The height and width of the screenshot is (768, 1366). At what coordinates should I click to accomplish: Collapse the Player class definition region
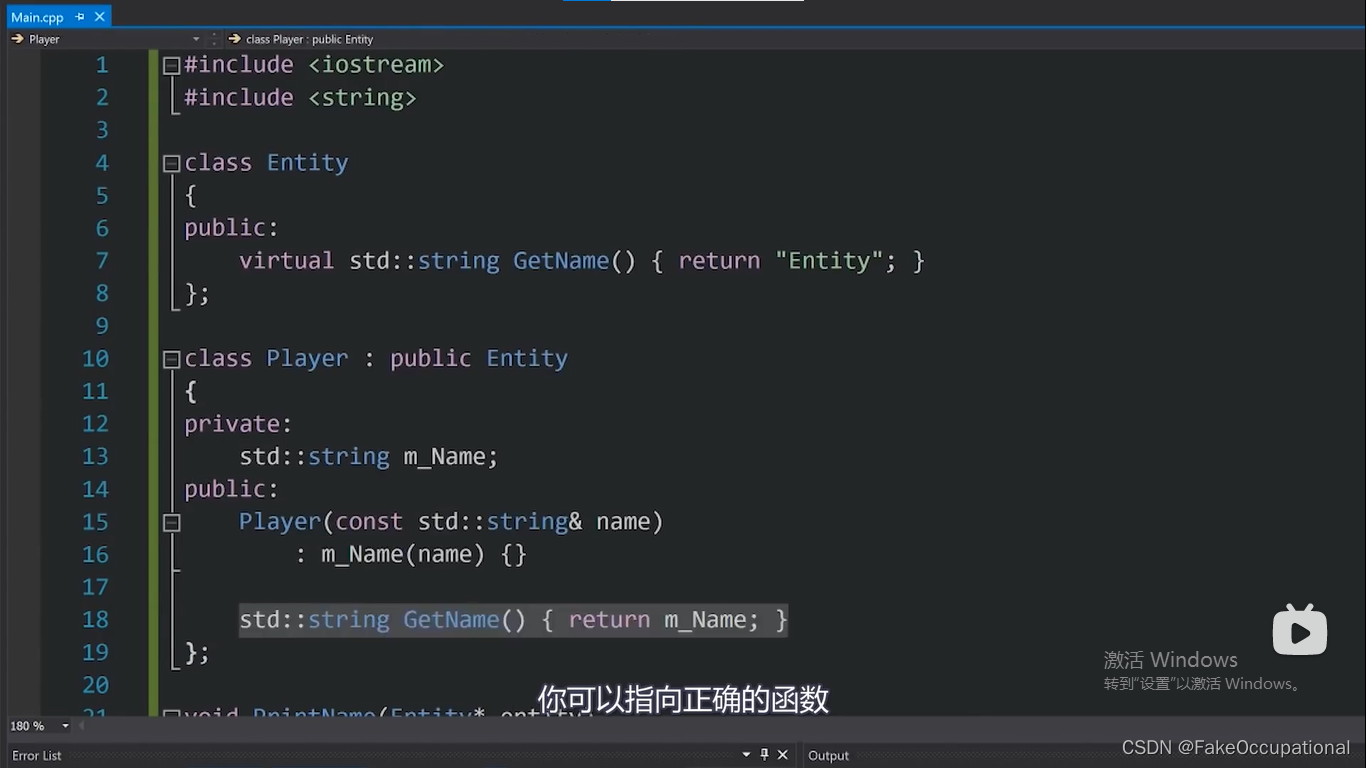point(170,358)
